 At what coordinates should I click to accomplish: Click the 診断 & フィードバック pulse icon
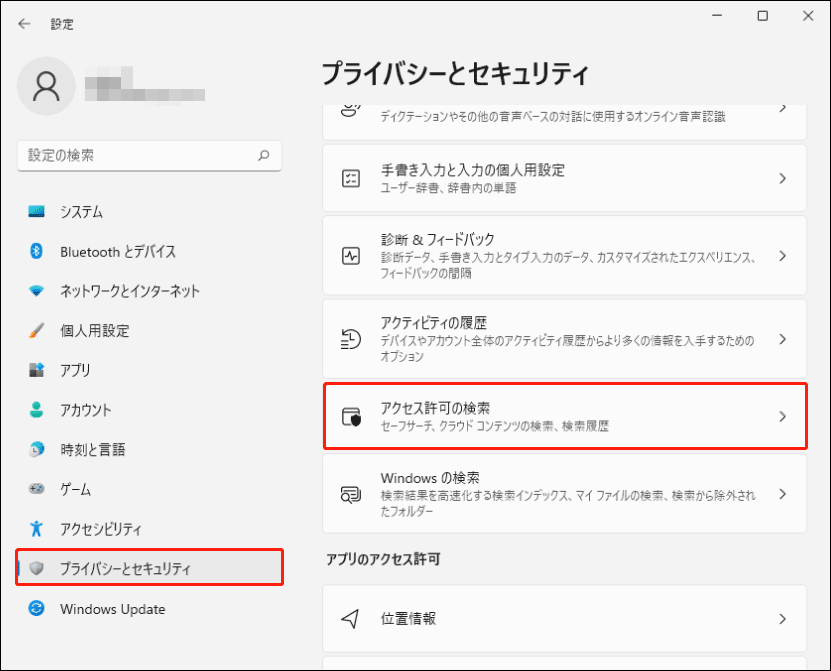tap(351, 256)
